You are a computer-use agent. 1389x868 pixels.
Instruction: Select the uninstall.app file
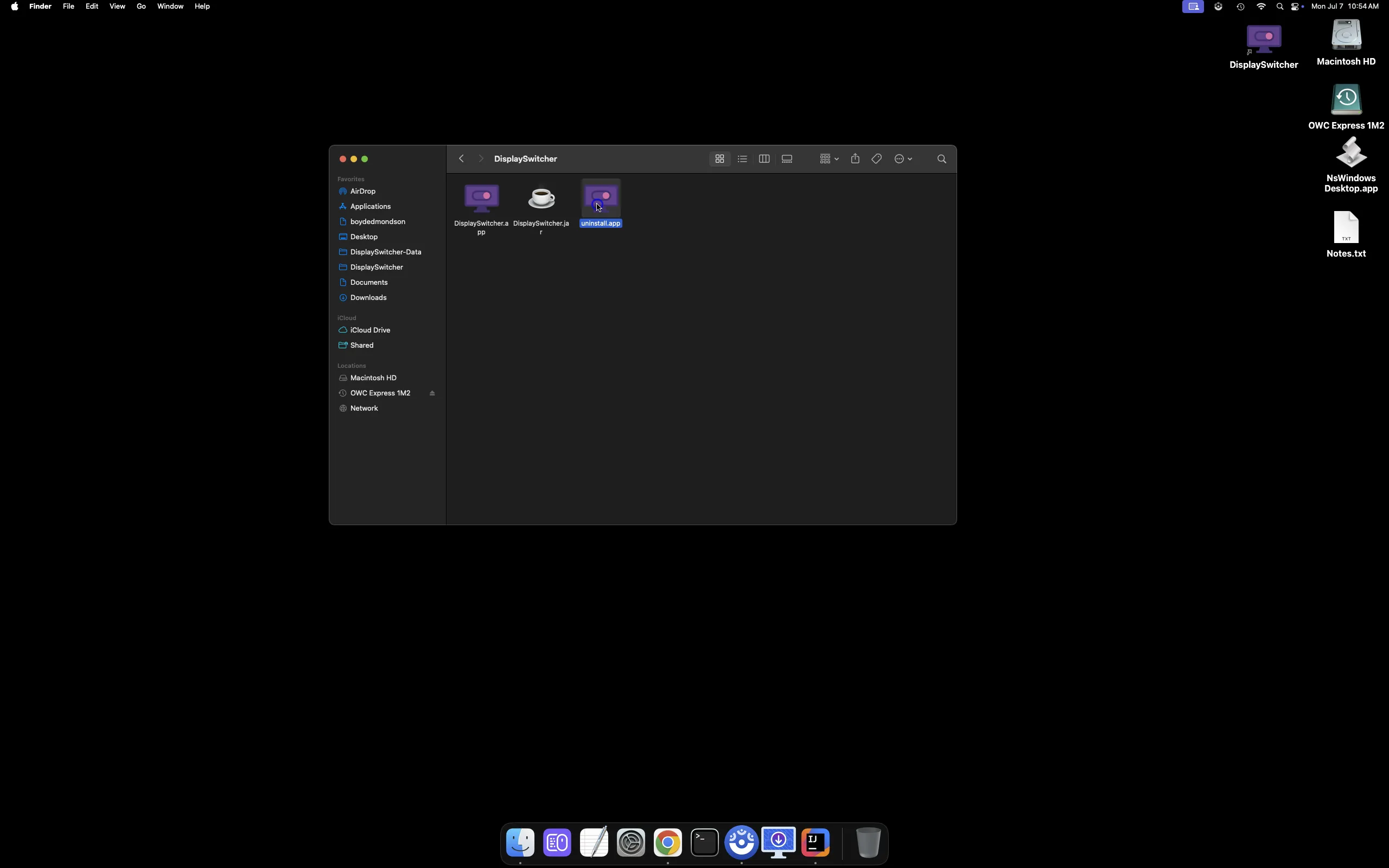(601, 203)
